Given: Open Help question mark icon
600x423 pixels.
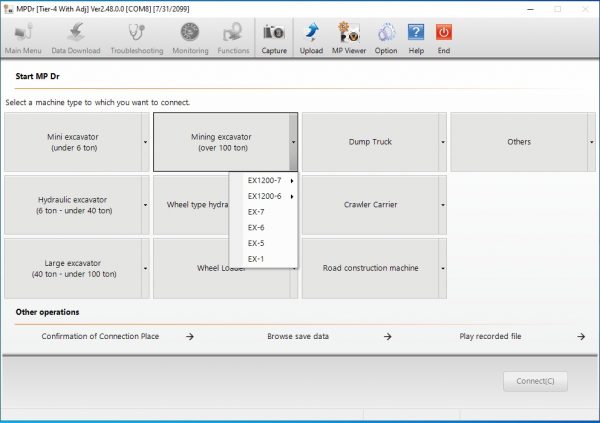Looking at the screenshot, I should tap(416, 39).
